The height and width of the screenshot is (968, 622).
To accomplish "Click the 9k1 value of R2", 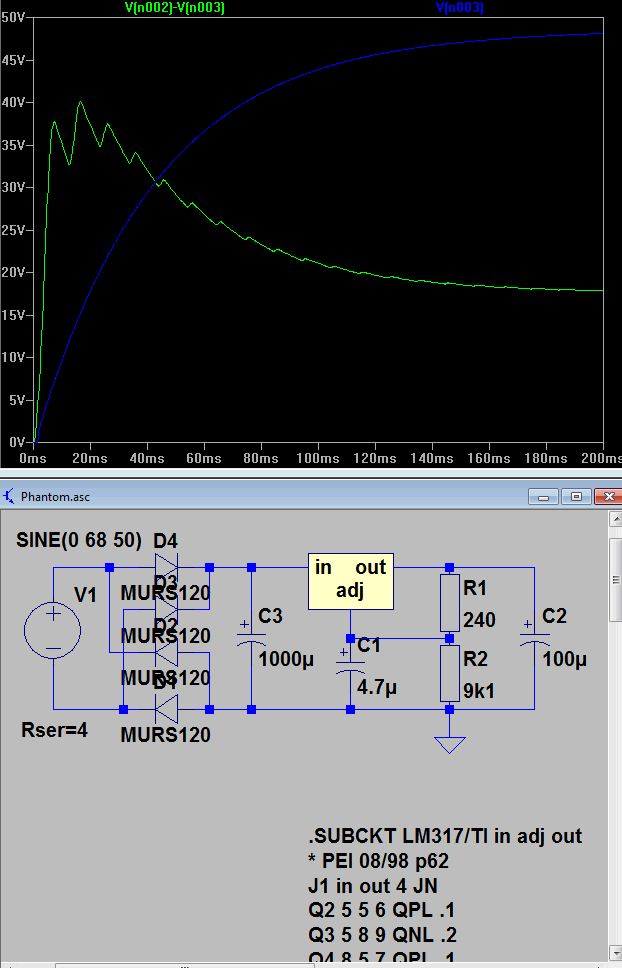I will click(479, 691).
